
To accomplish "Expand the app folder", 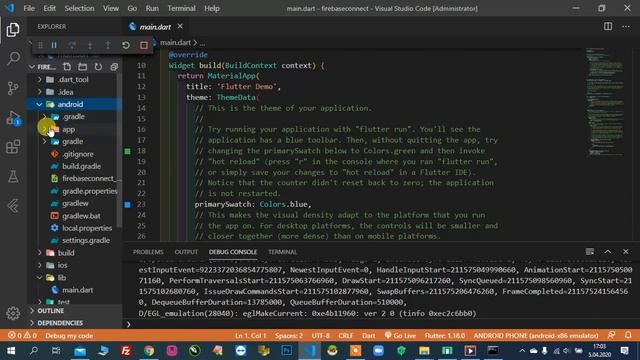I will click(x=44, y=129).
